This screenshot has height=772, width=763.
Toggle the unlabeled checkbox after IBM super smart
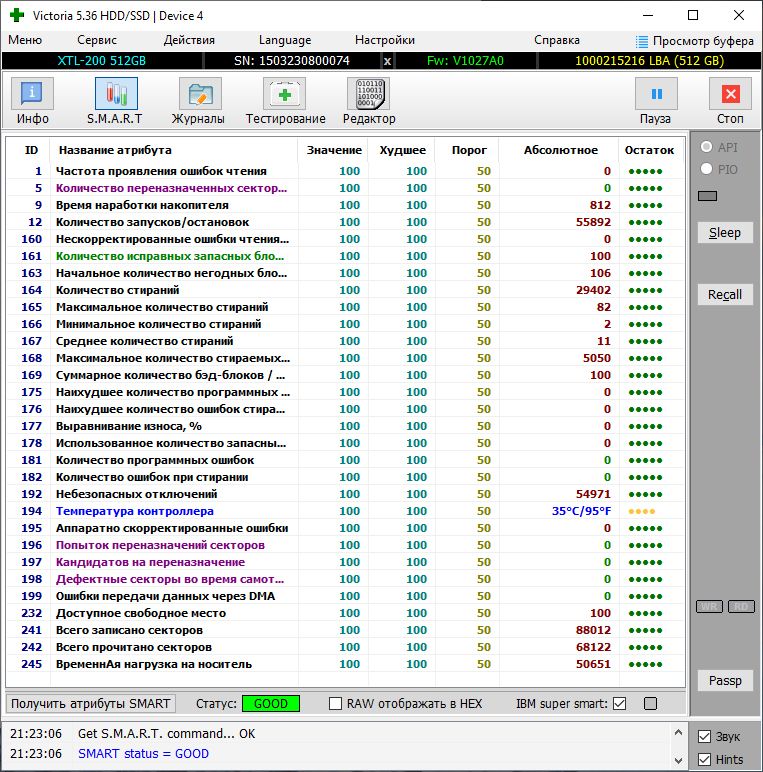pyautogui.click(x=650, y=704)
